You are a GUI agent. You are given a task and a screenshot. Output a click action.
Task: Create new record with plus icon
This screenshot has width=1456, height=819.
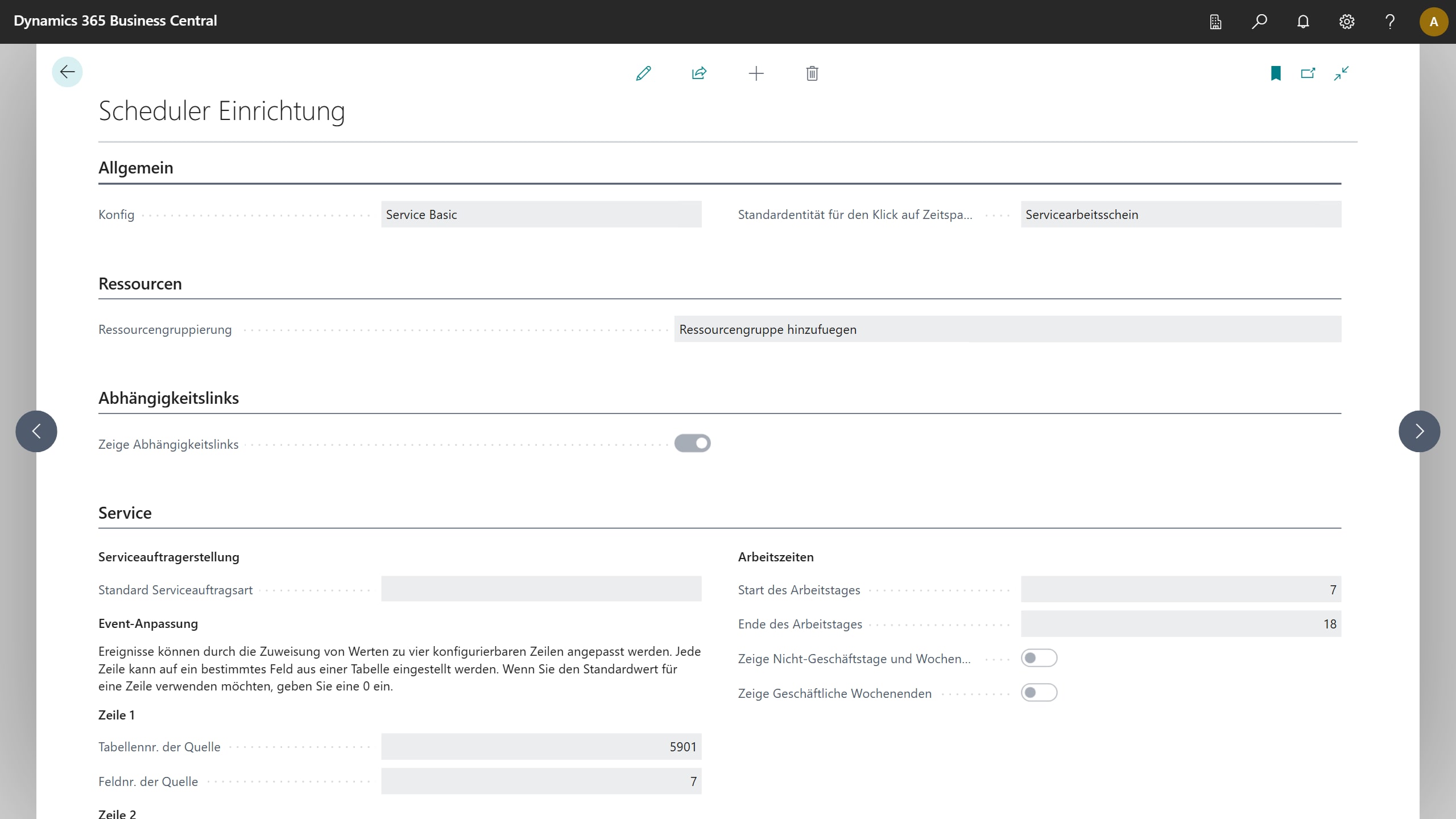(x=756, y=73)
